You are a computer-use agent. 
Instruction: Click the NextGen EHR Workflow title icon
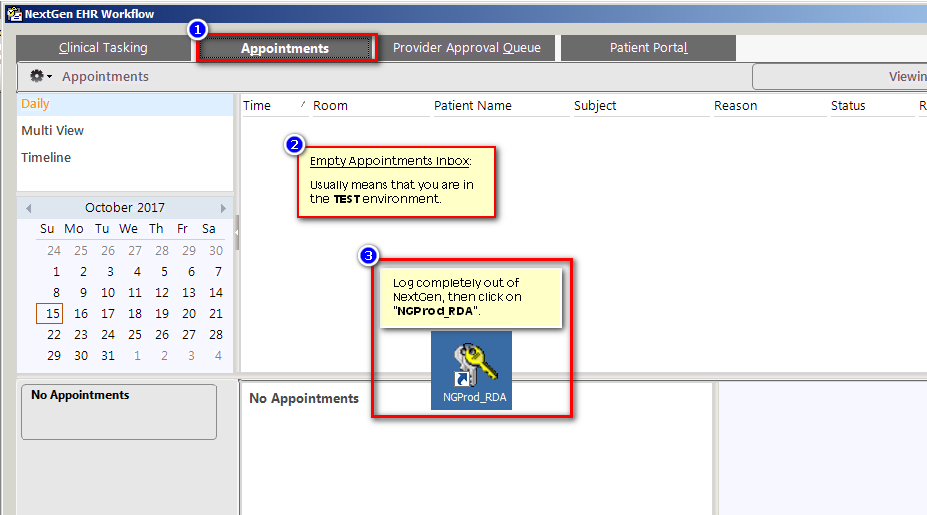14,14
